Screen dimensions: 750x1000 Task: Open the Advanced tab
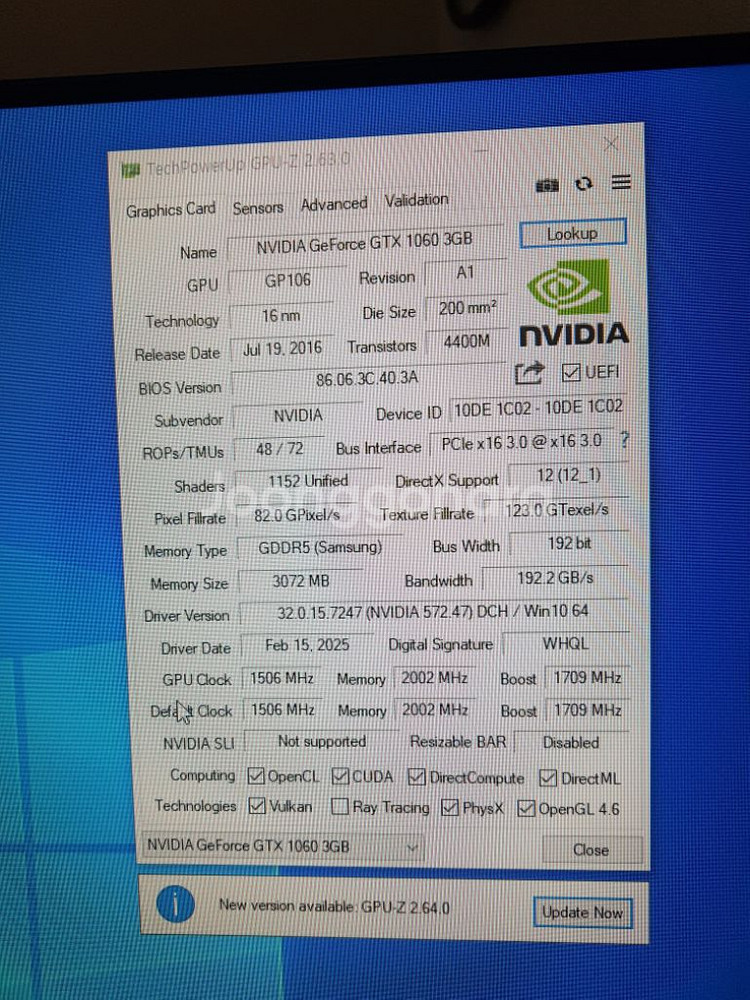[334, 204]
